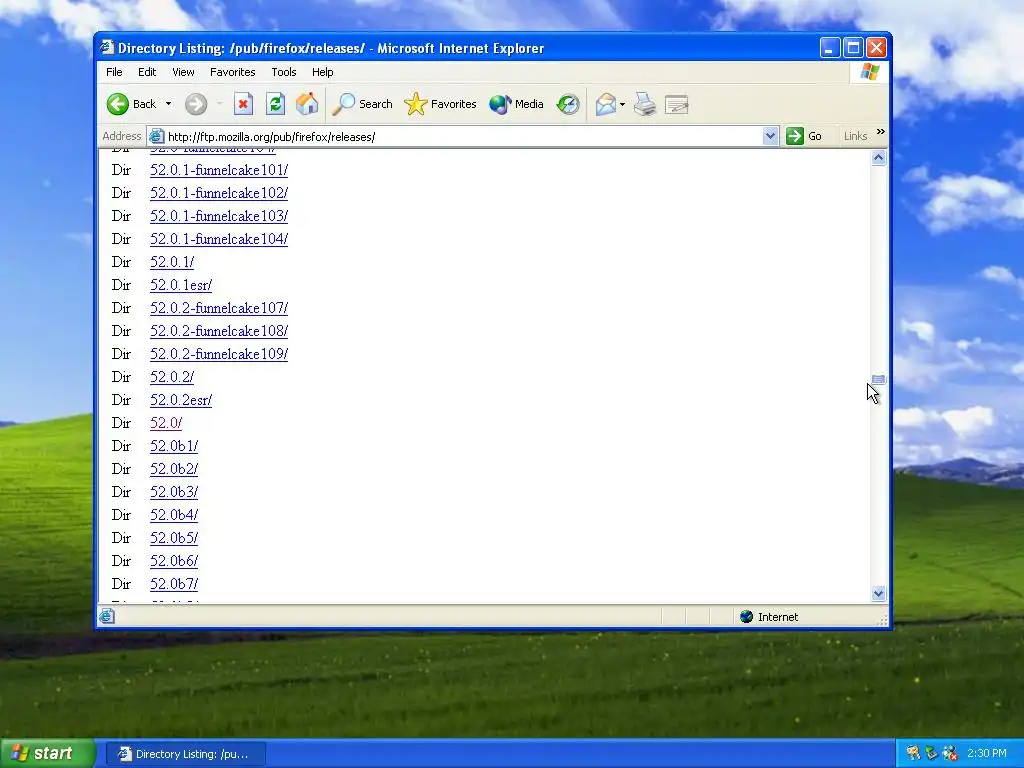Click the system tray clock 2:30 PM
Screen dimensions: 1024x768
[x=987, y=754]
